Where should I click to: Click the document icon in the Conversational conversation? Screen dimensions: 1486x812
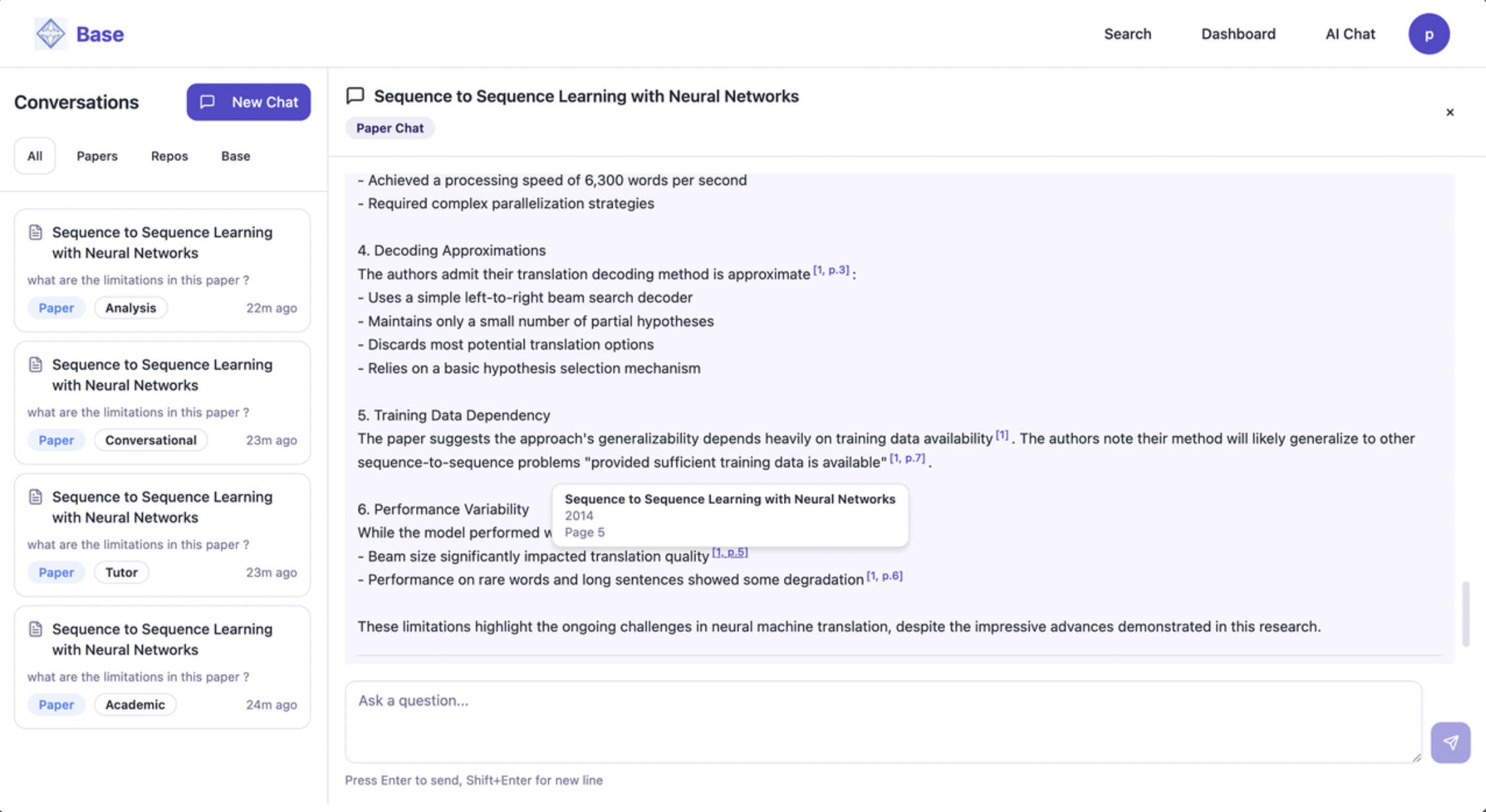coord(36,364)
